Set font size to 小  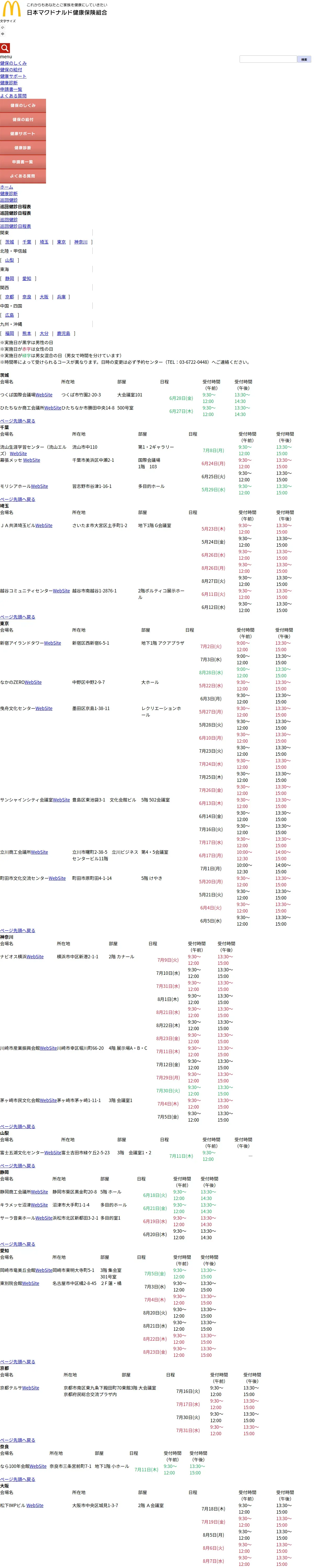point(2,27)
